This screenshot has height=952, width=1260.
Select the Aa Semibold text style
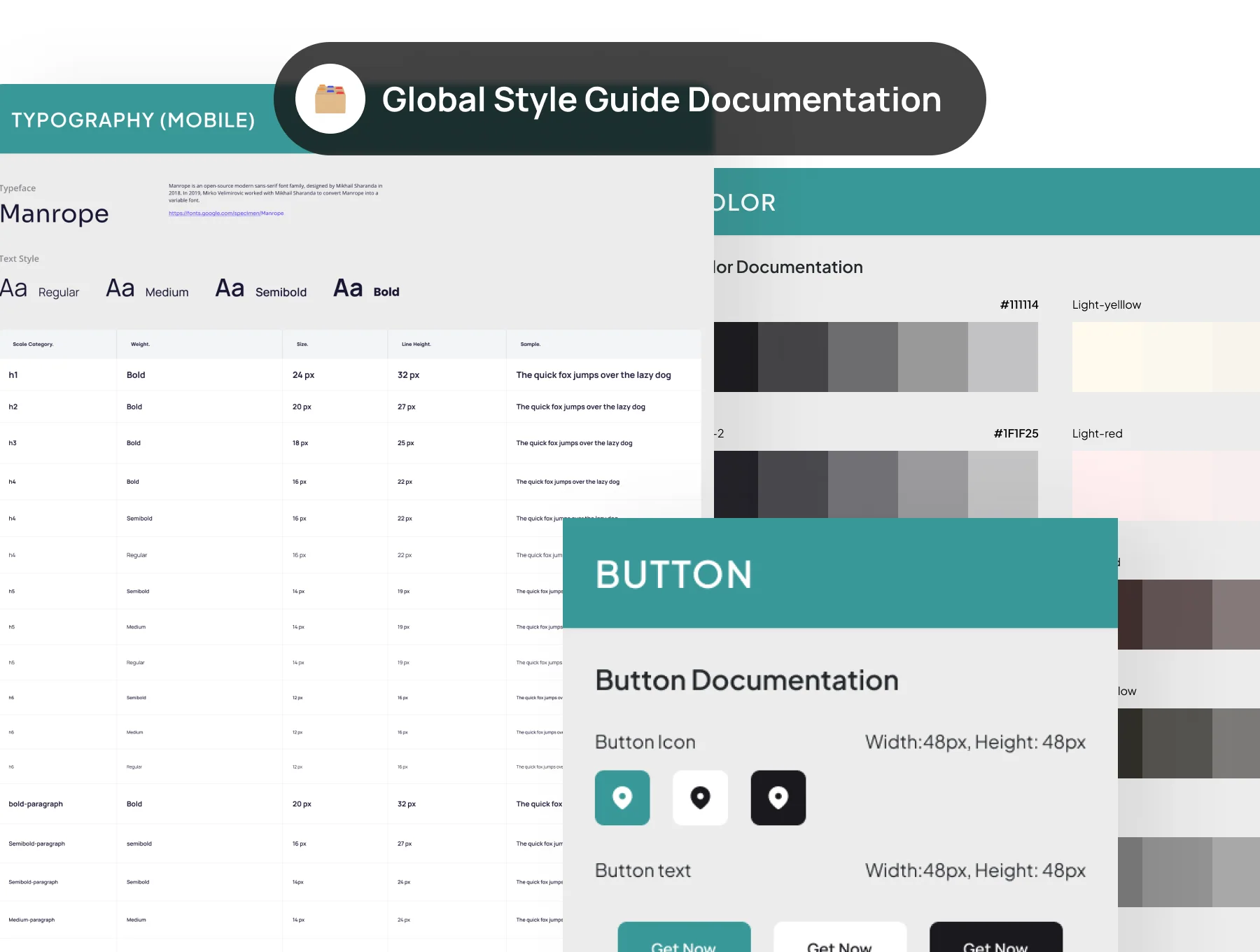tap(261, 289)
